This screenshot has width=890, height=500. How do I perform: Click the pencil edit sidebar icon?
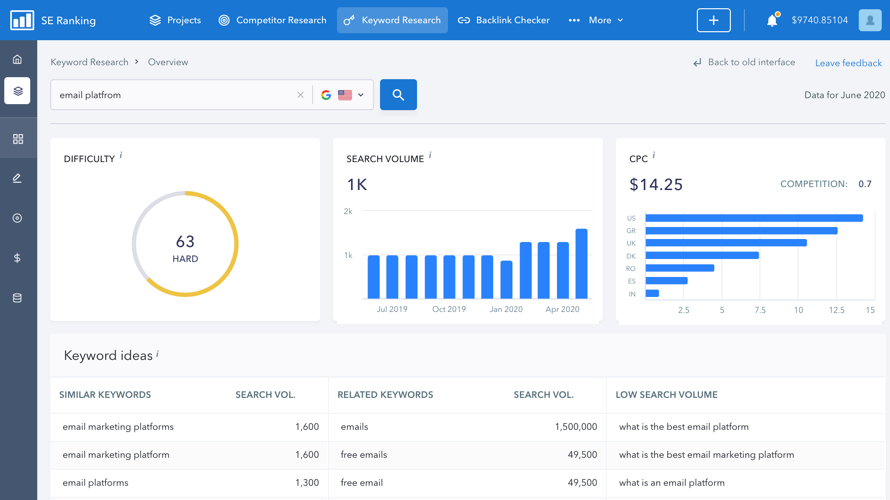[17, 178]
